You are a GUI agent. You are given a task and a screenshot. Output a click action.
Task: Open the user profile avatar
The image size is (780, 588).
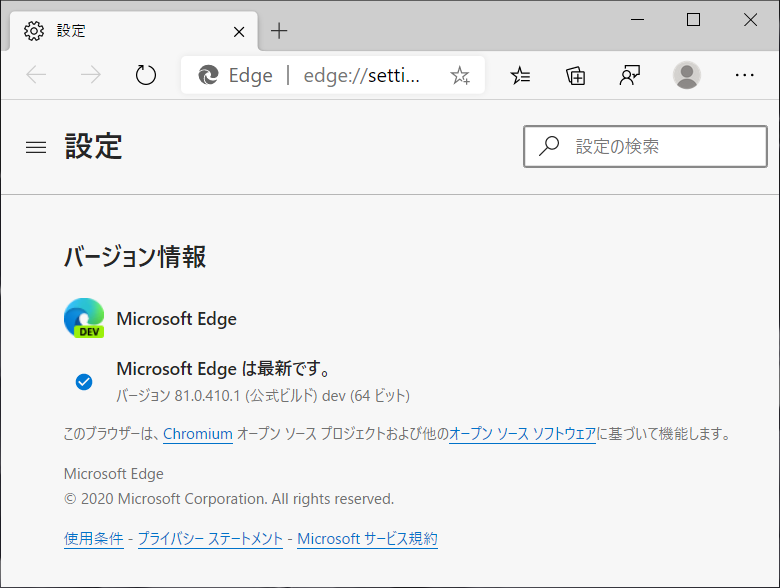click(687, 75)
